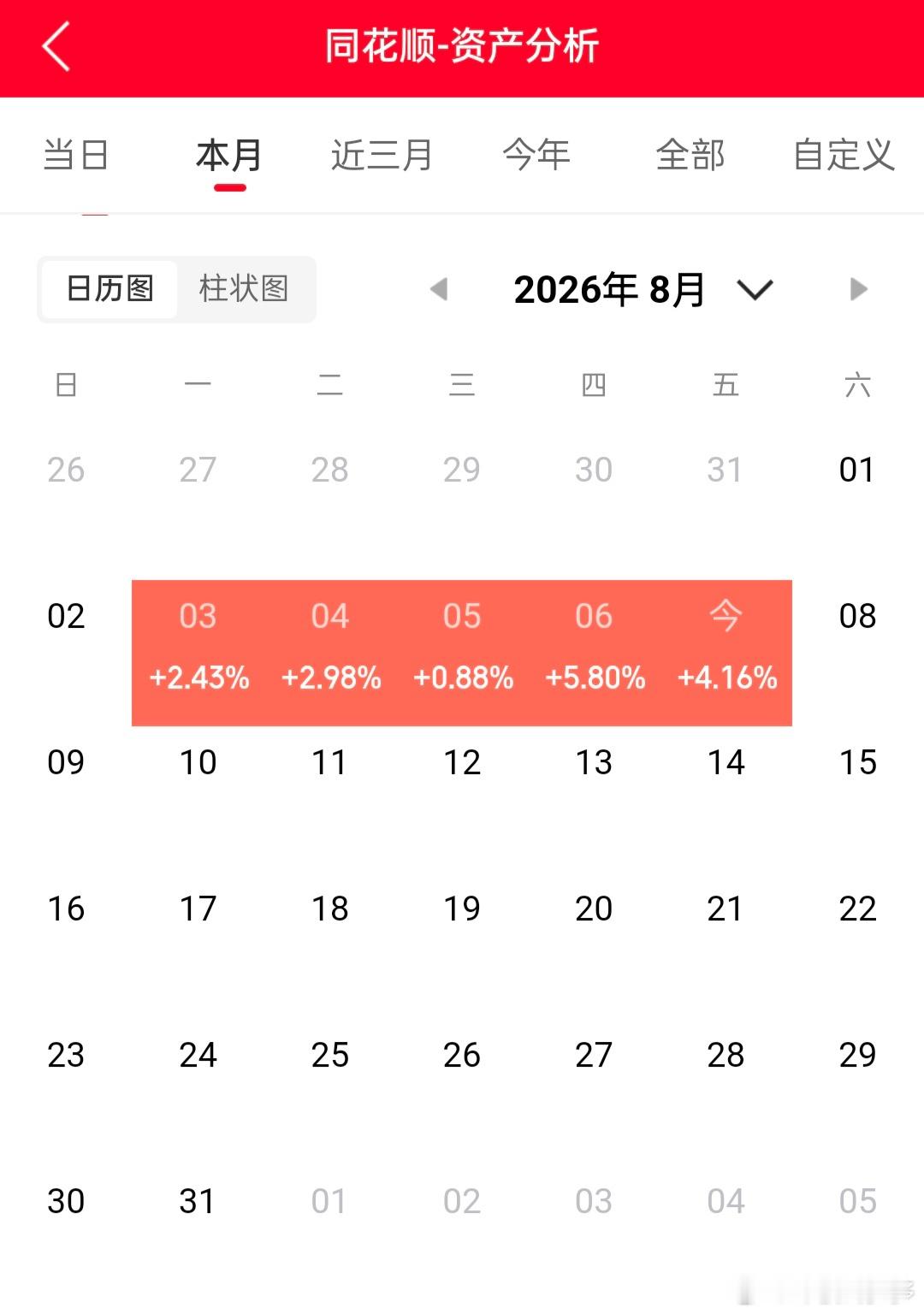The image size is (924, 1314).
Task: Select calendar day 14
Action: coord(726,762)
